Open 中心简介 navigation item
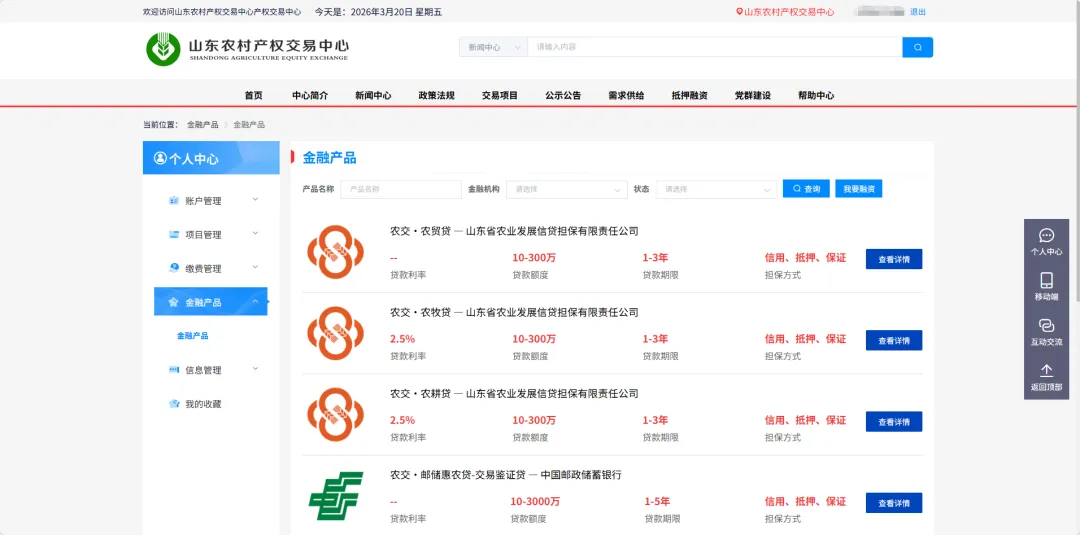Image resolution: width=1080 pixels, height=535 pixels. [310, 96]
